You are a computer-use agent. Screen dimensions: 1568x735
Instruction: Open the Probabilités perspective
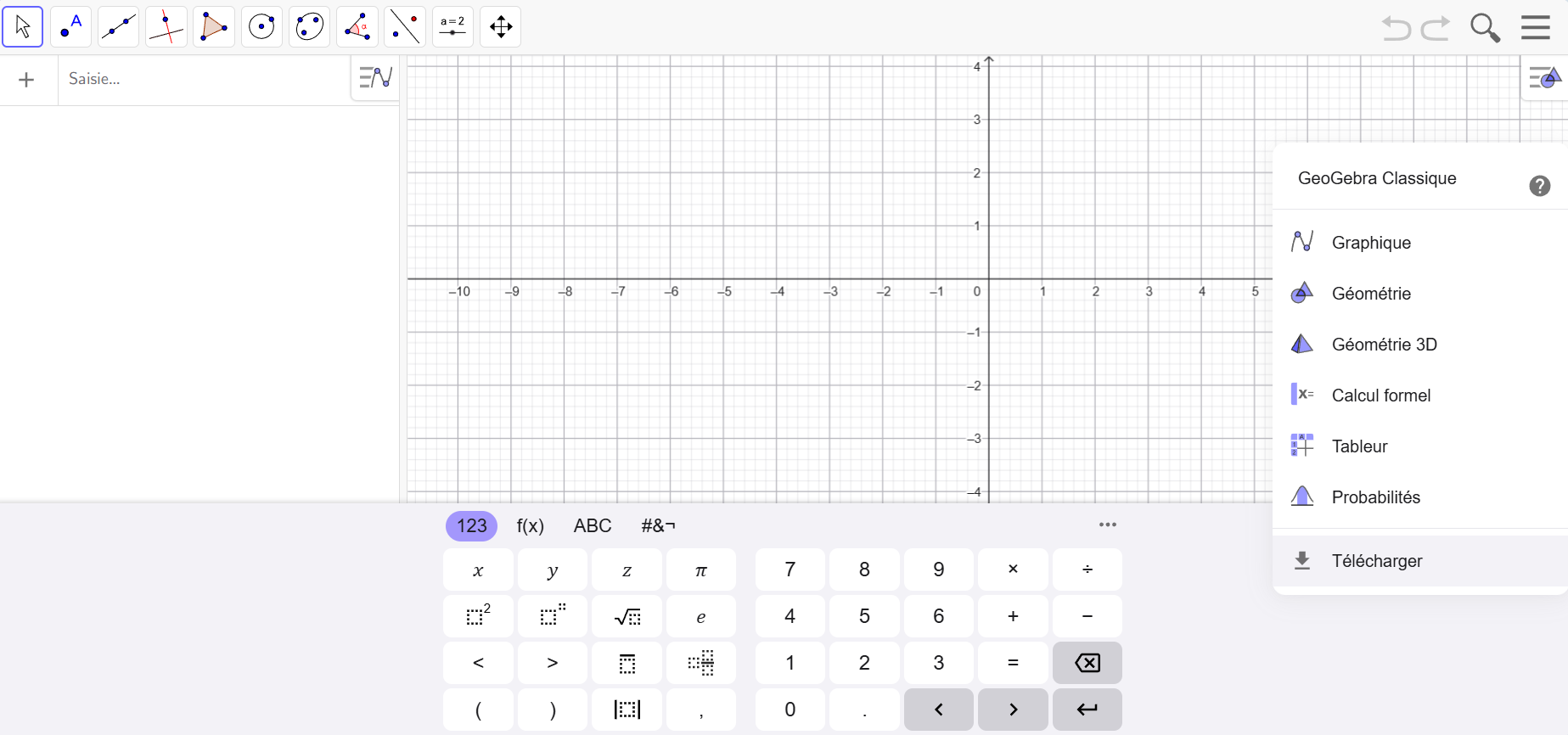[x=1419, y=497]
